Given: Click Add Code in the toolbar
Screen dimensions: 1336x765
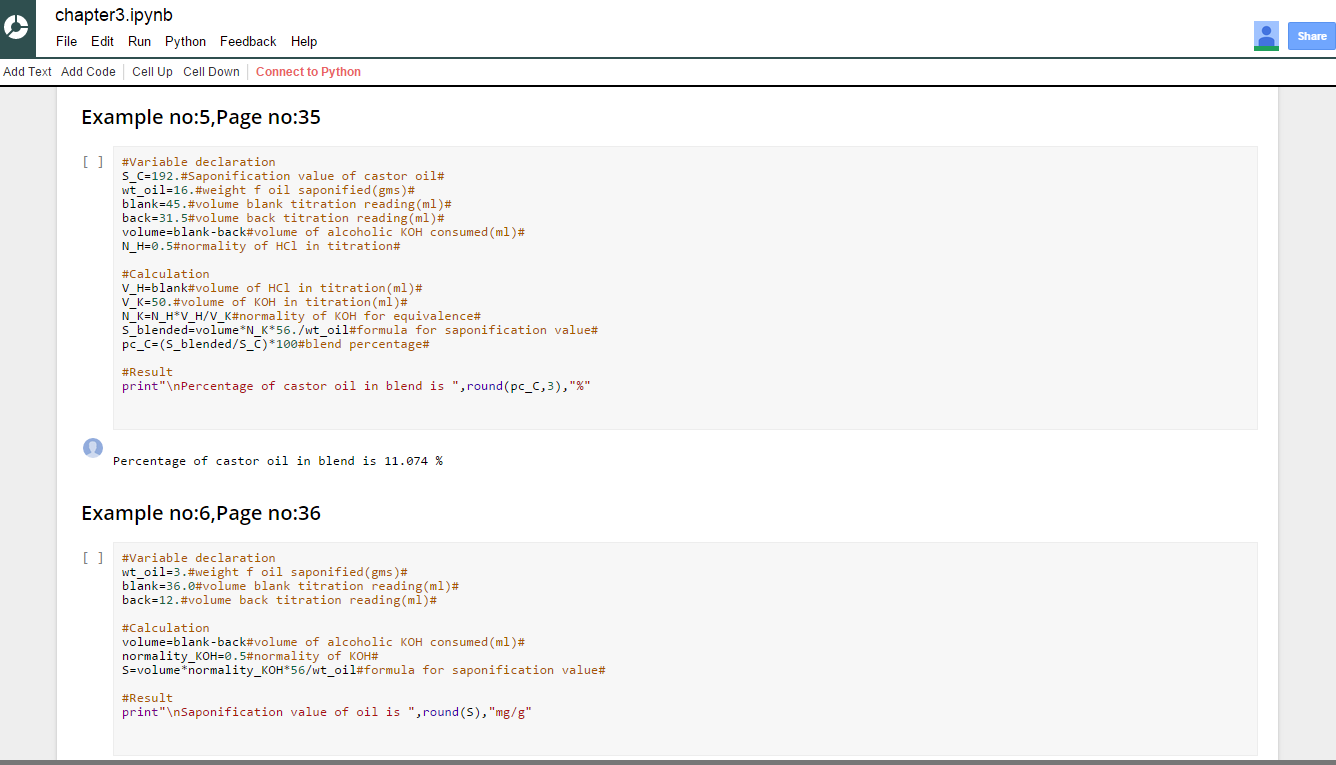Looking at the screenshot, I should 88,72.
